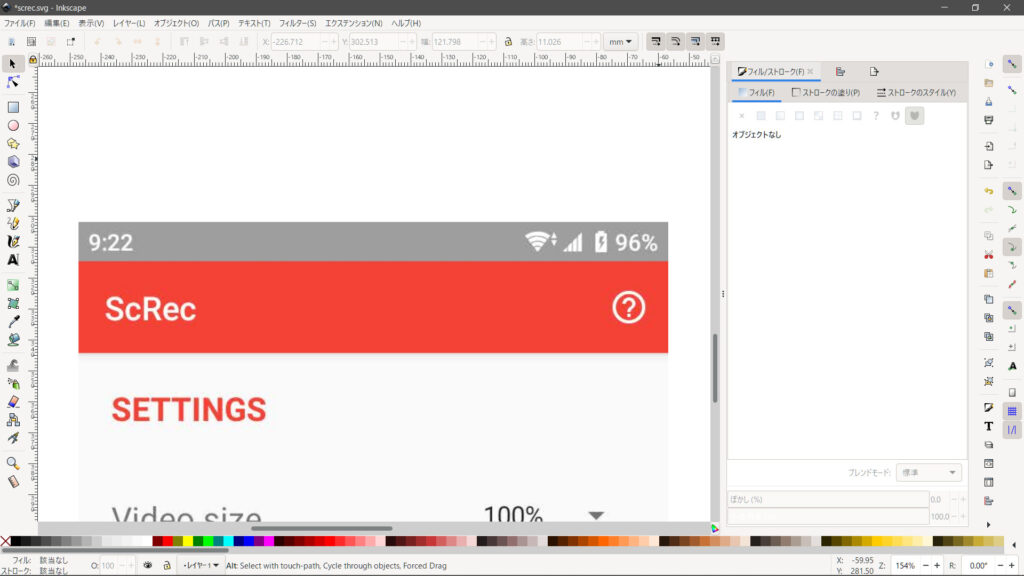Click the zoom out minus button
This screenshot has height=576, width=1024.
click(x=925, y=566)
